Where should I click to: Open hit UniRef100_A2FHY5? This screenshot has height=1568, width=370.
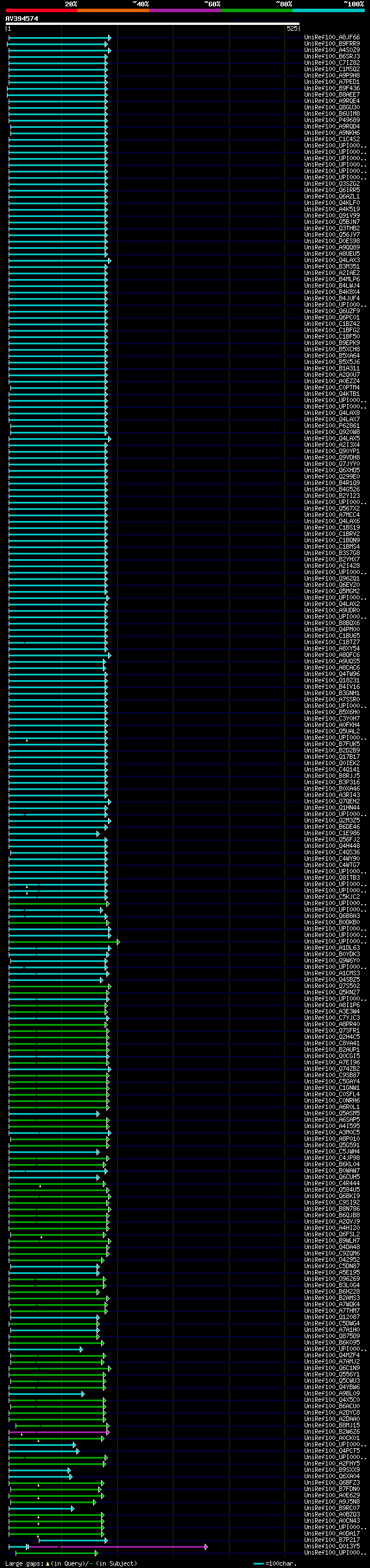(332, 1463)
